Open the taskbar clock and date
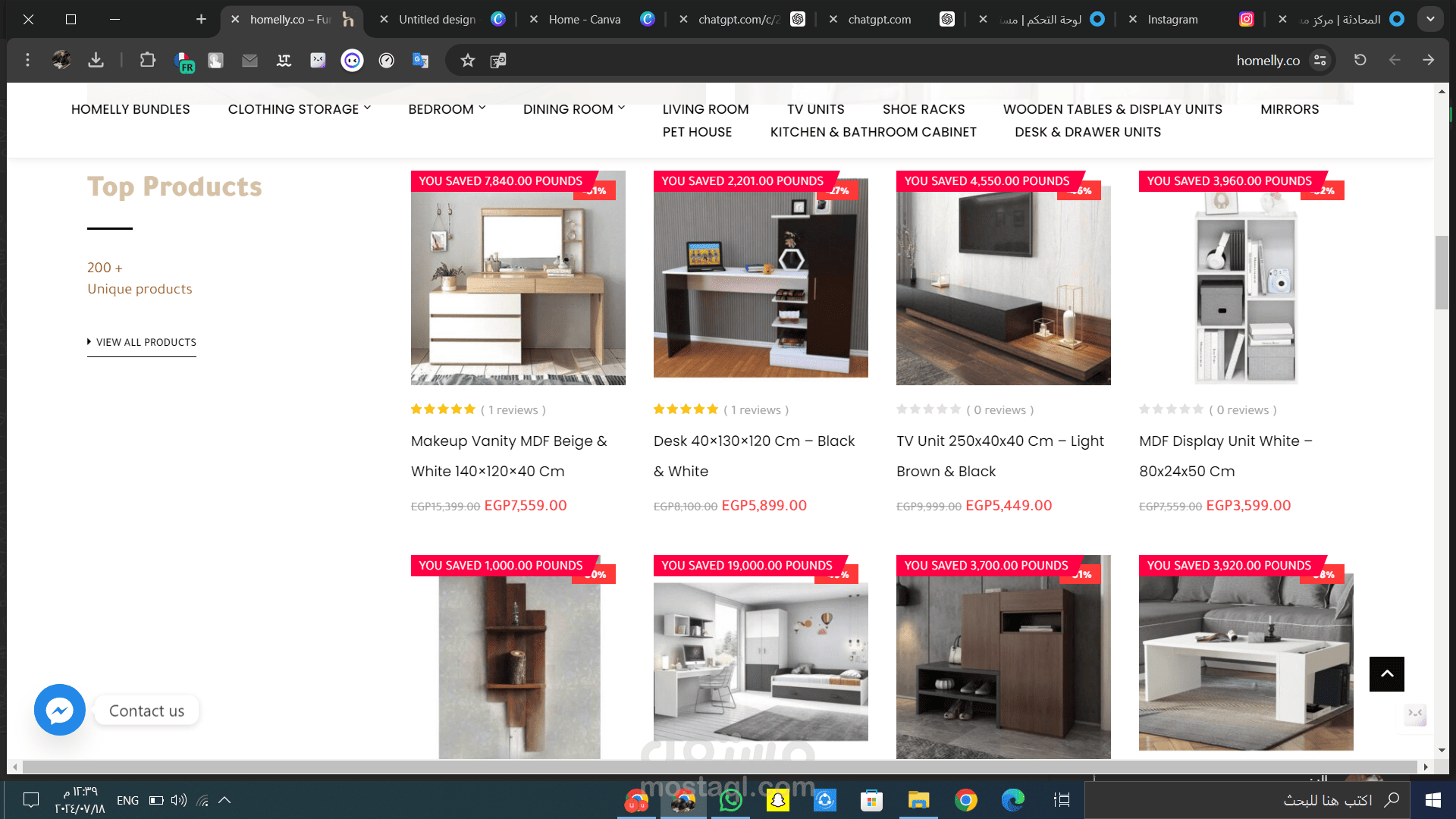1456x819 pixels. click(x=80, y=800)
